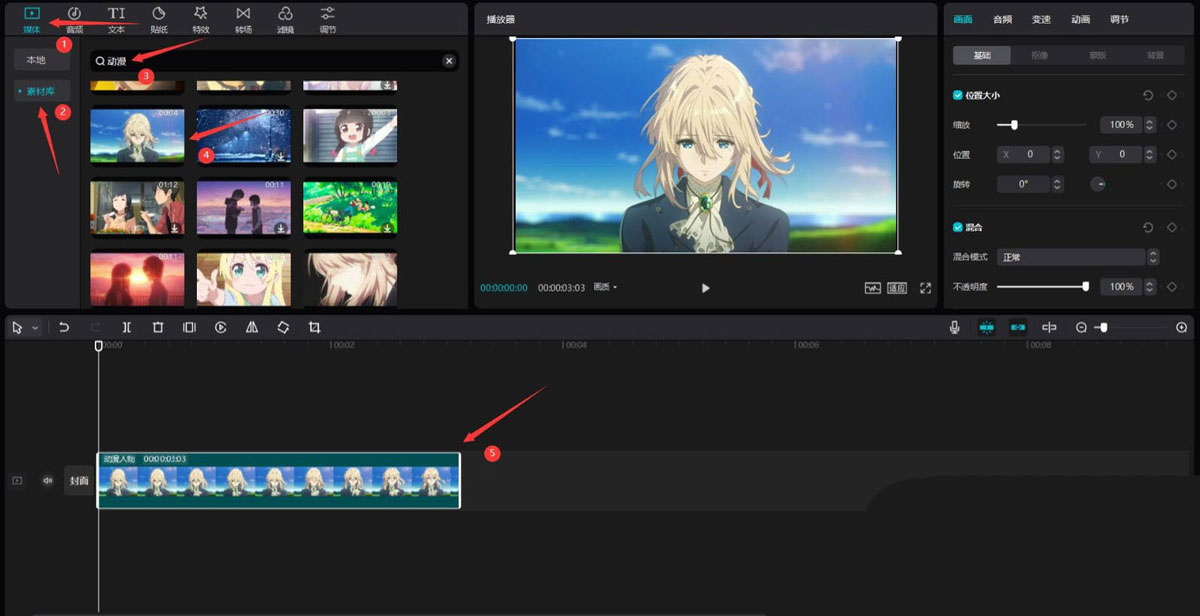The width and height of the screenshot is (1200, 616).
Task: Toggle the main track lock icon left of speaker
Action: coord(17,480)
